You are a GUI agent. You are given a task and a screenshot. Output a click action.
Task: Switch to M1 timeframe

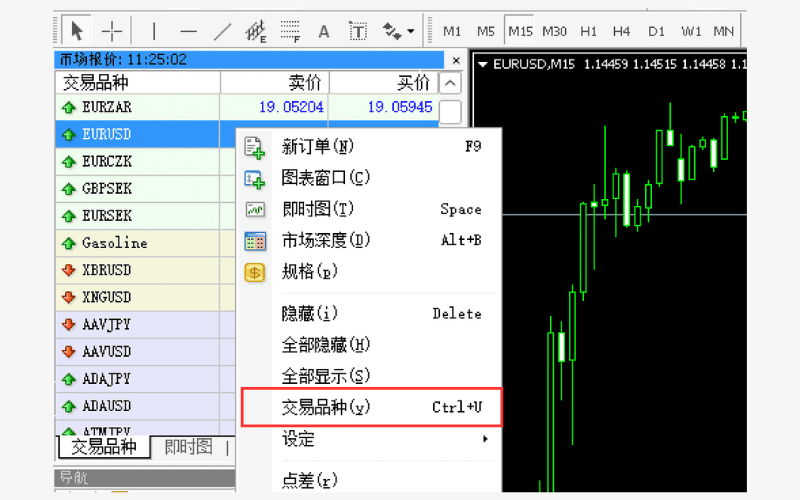pos(452,32)
